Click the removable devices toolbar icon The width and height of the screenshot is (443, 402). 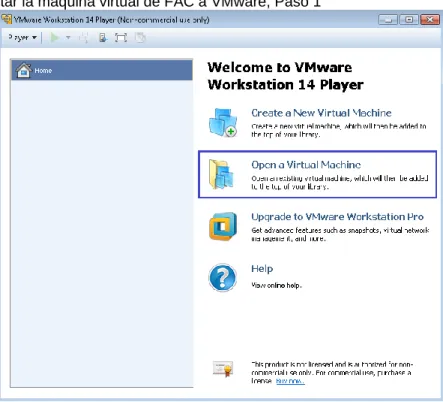103,37
